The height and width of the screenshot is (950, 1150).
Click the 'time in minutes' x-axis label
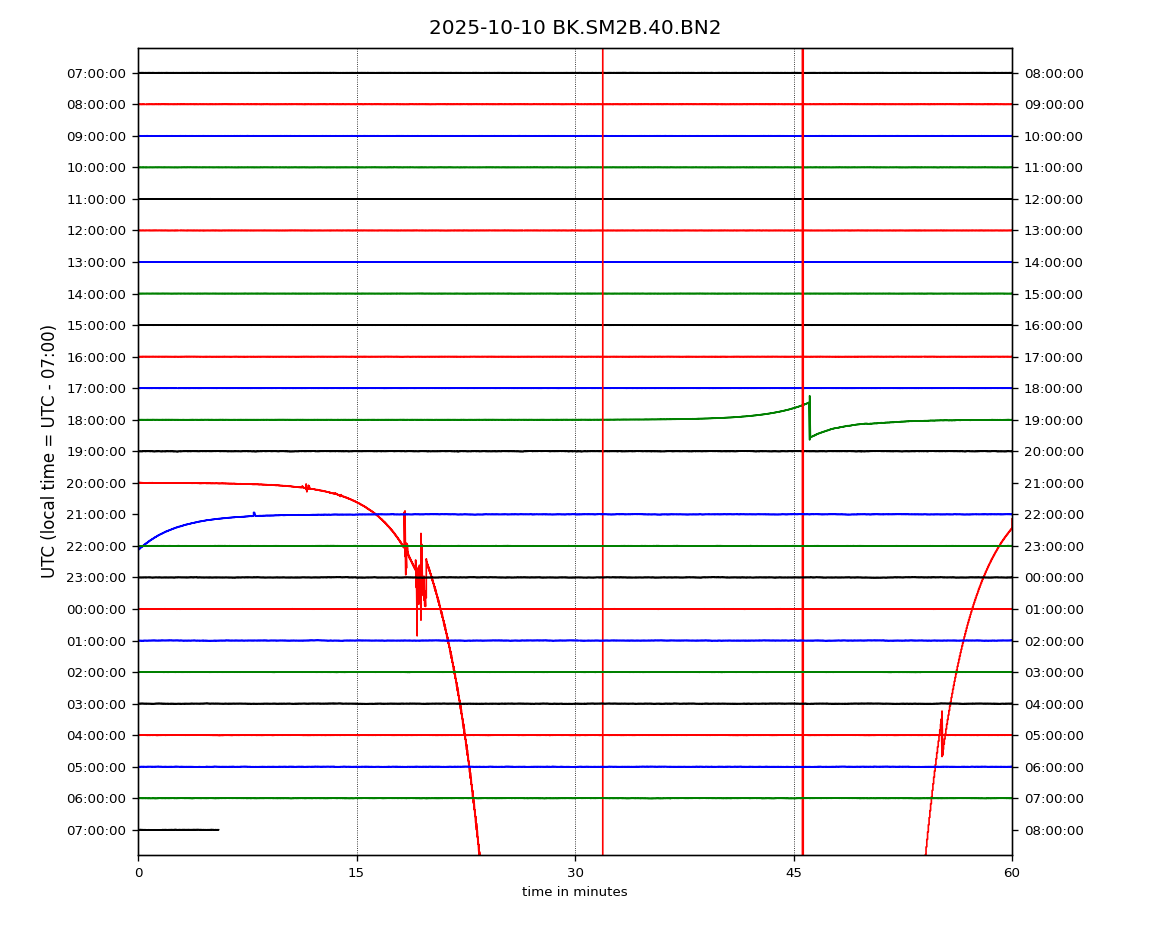pyautogui.click(x=574, y=892)
